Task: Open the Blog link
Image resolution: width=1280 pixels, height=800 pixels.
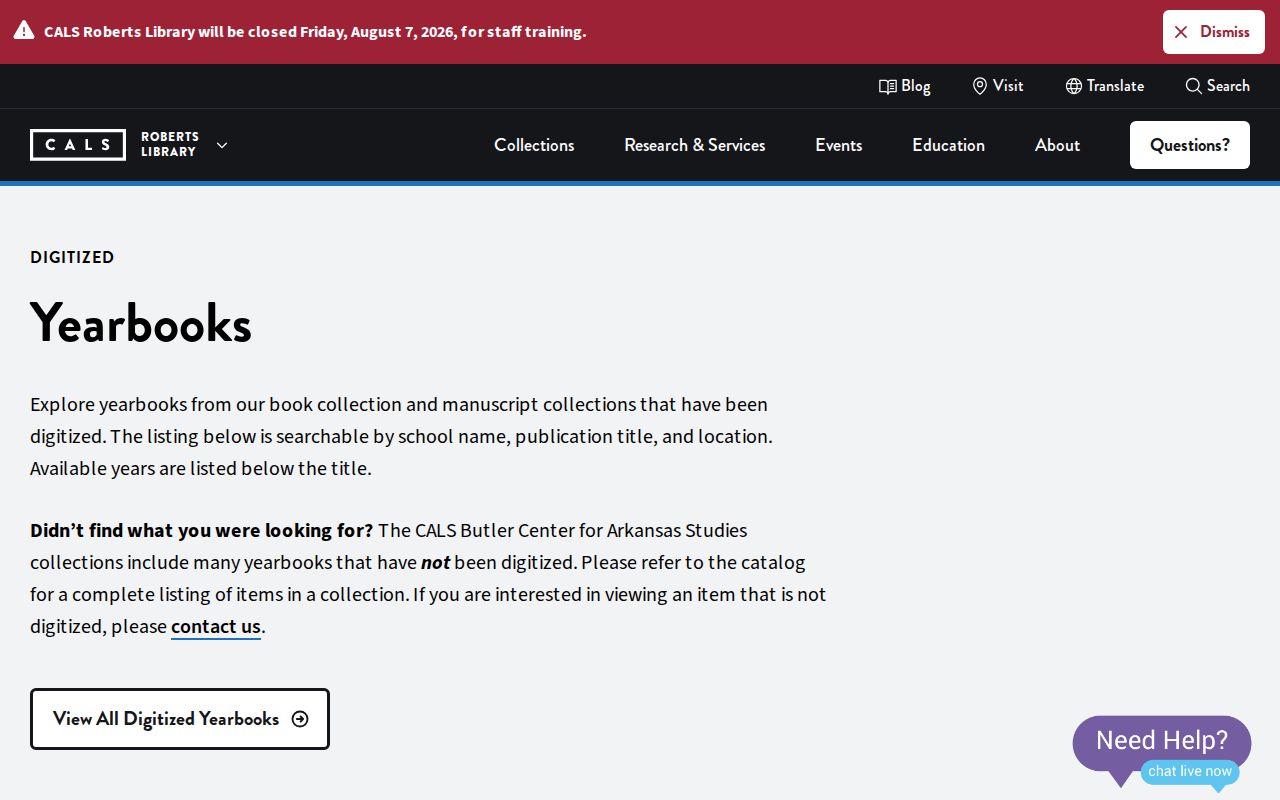Action: (904, 86)
